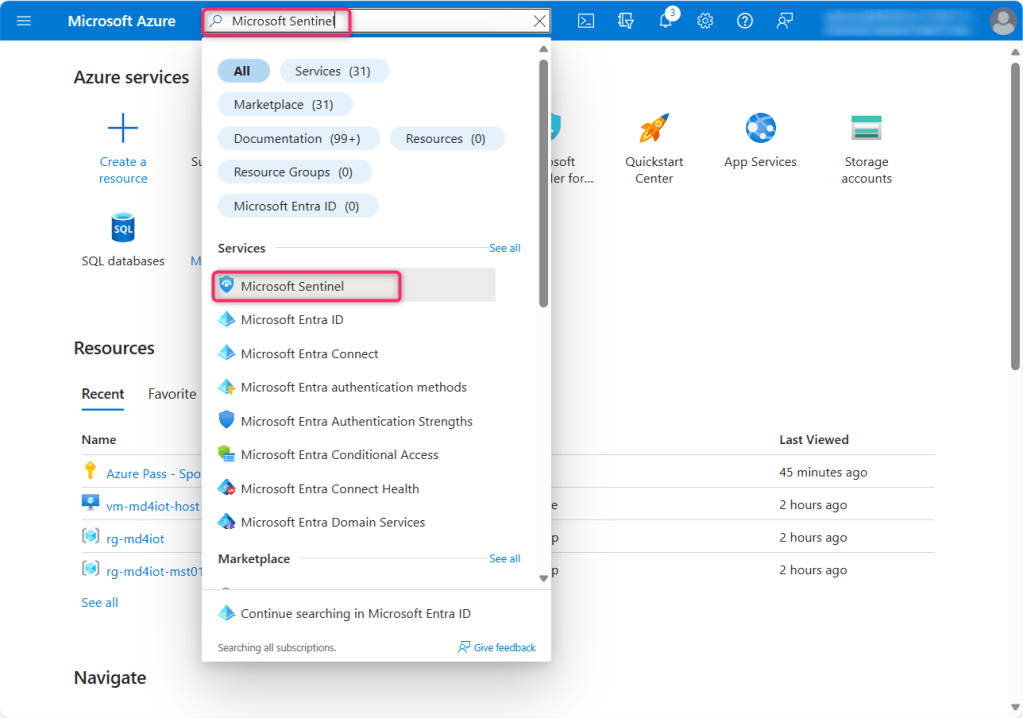Open the Settings gear in header
Viewport: 1023px width, 718px height.
pos(705,21)
